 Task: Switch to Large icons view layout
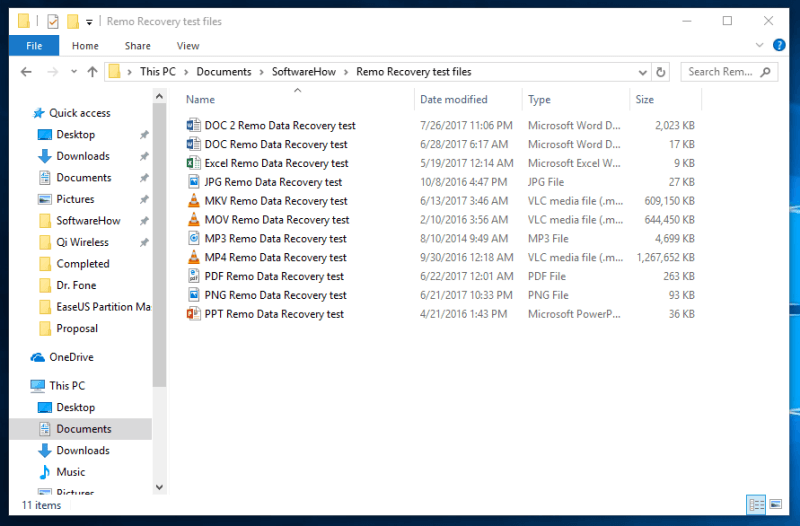(x=776, y=505)
